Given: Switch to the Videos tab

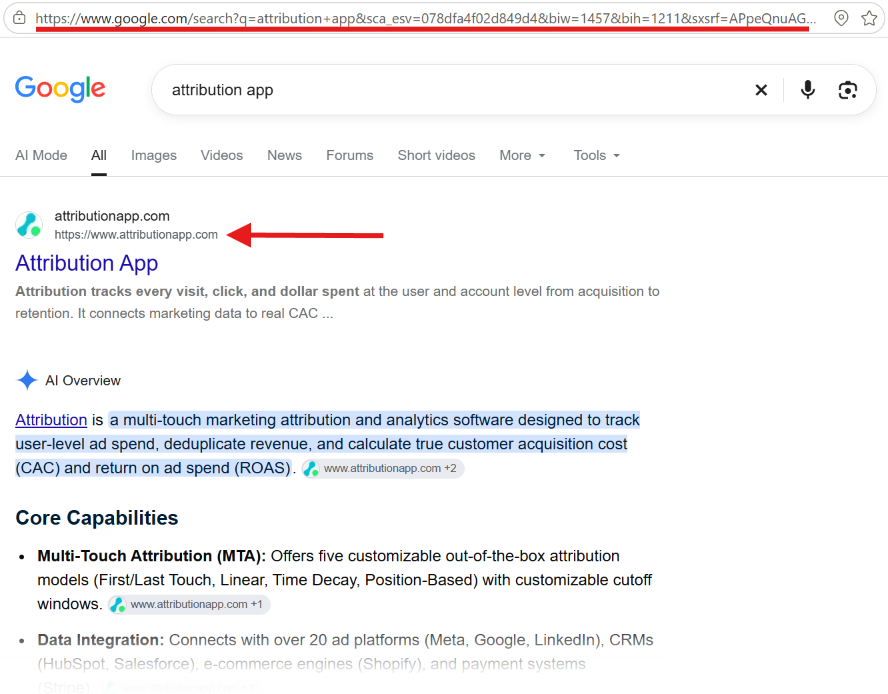Looking at the screenshot, I should point(221,155).
